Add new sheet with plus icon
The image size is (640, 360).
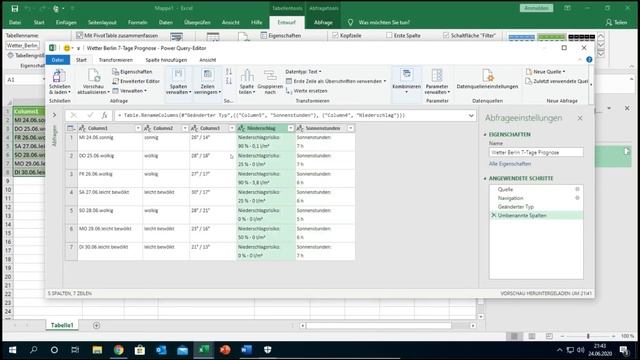coord(96,325)
